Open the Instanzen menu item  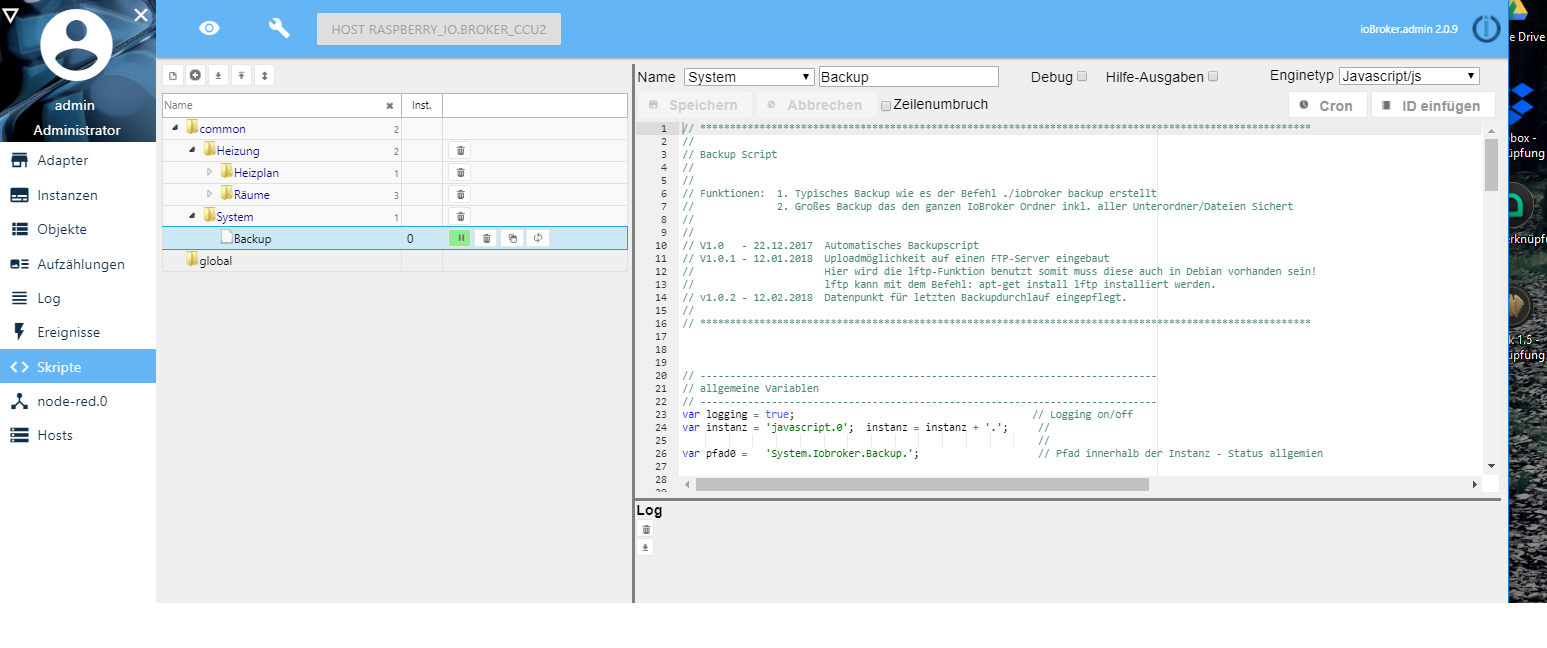point(78,195)
